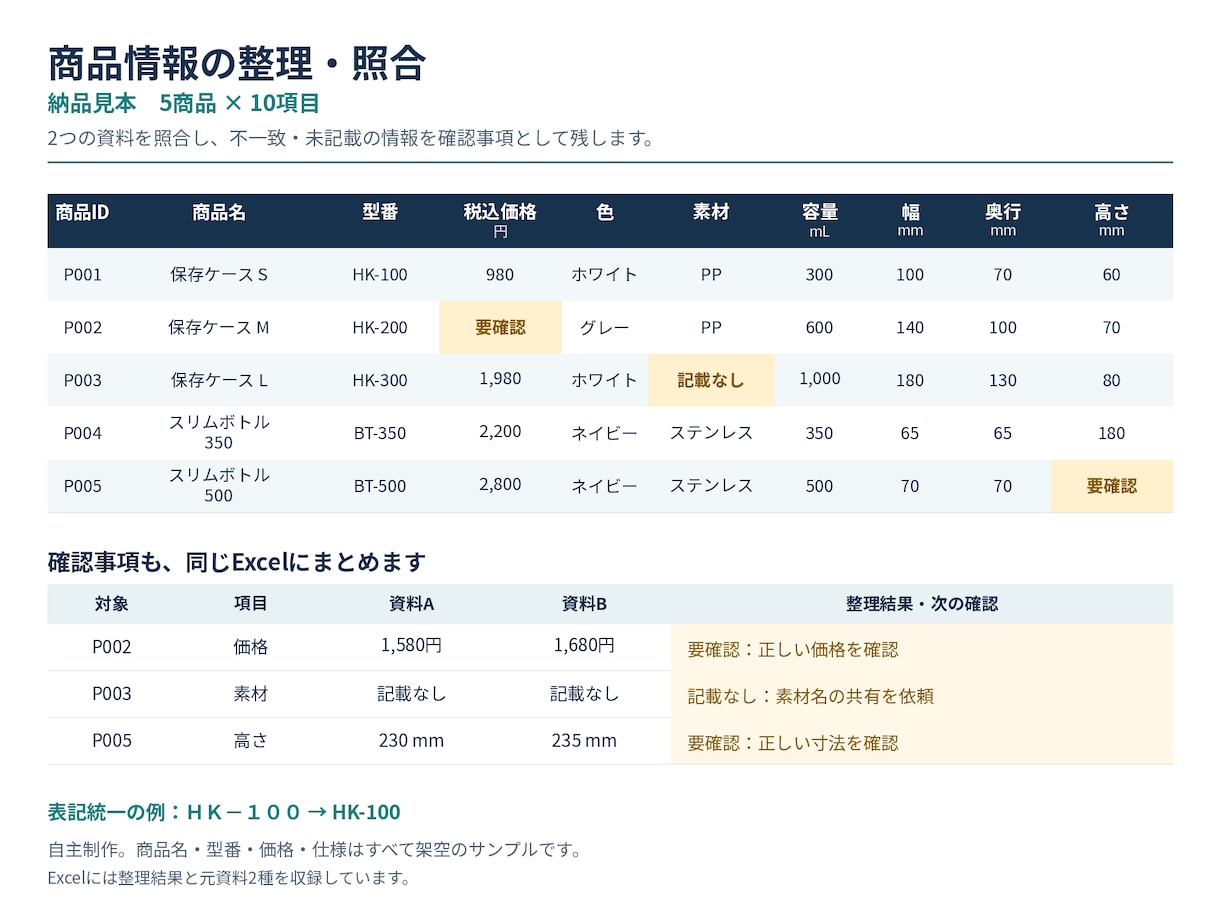Click the 項目 column header
Viewport: 1220px width, 915px height.
pyautogui.click(x=251, y=604)
